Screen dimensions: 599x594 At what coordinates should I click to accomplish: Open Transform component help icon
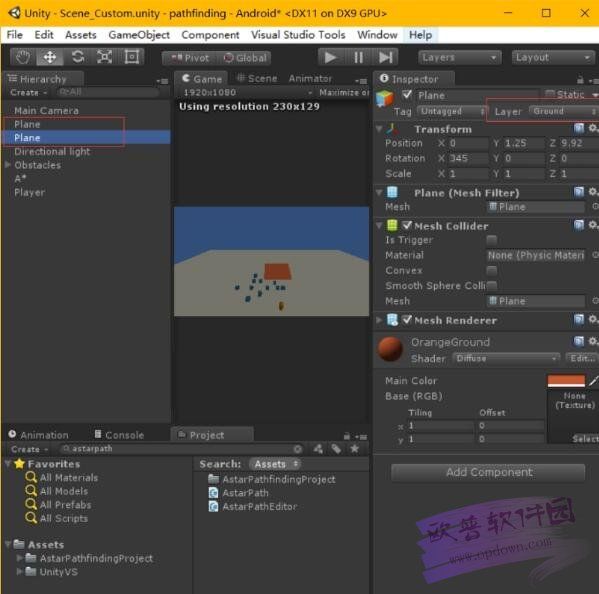click(x=579, y=128)
